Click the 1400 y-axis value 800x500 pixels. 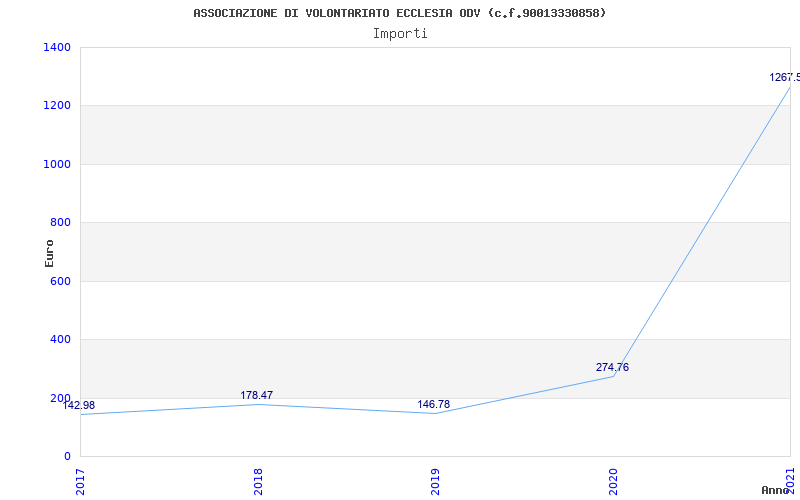[57, 47]
